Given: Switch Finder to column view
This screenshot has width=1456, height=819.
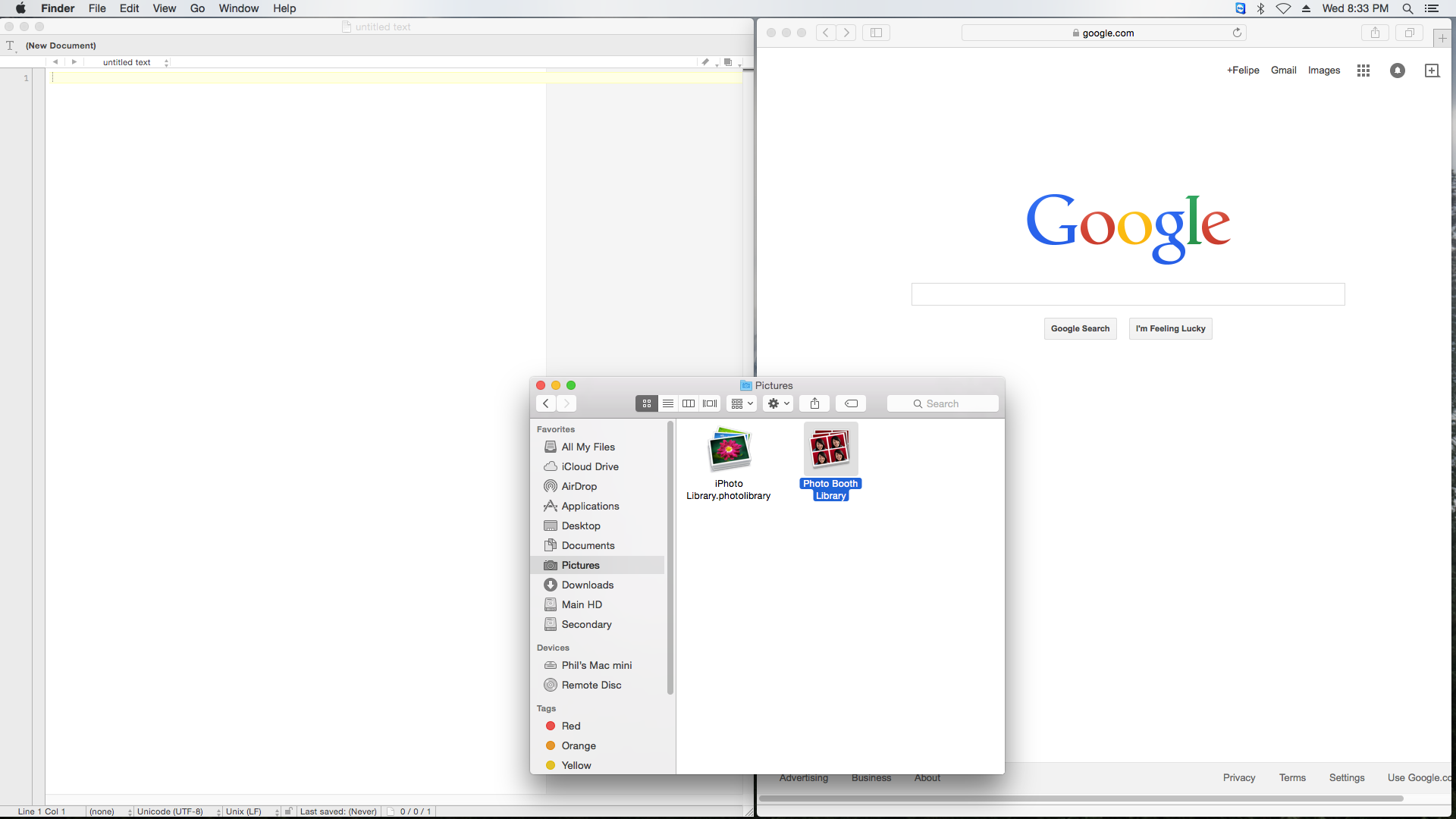Looking at the screenshot, I should (689, 403).
